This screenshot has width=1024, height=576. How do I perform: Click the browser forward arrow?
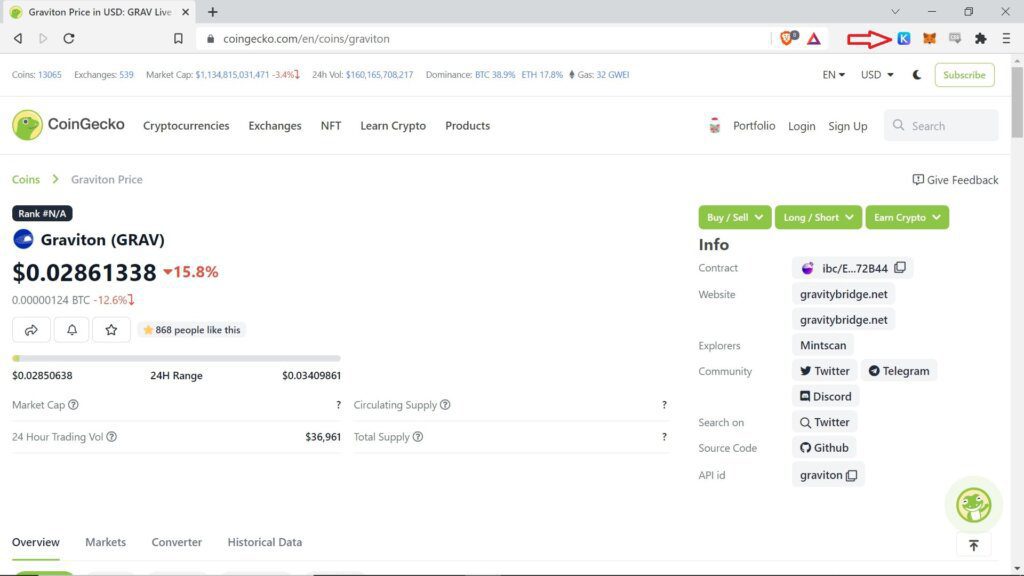click(x=43, y=39)
